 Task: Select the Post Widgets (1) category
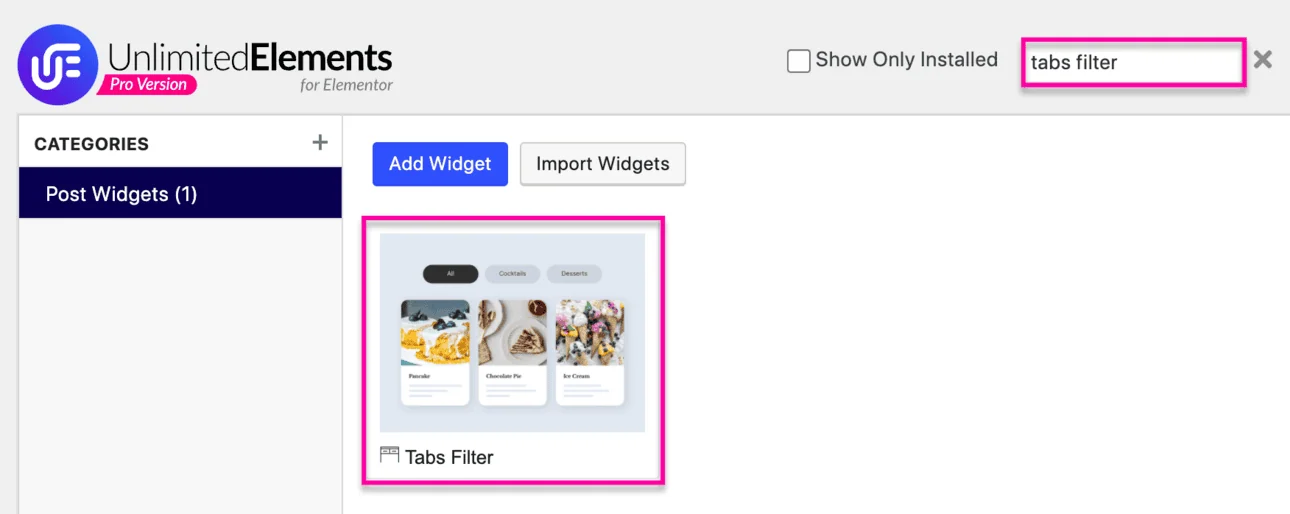(180, 194)
